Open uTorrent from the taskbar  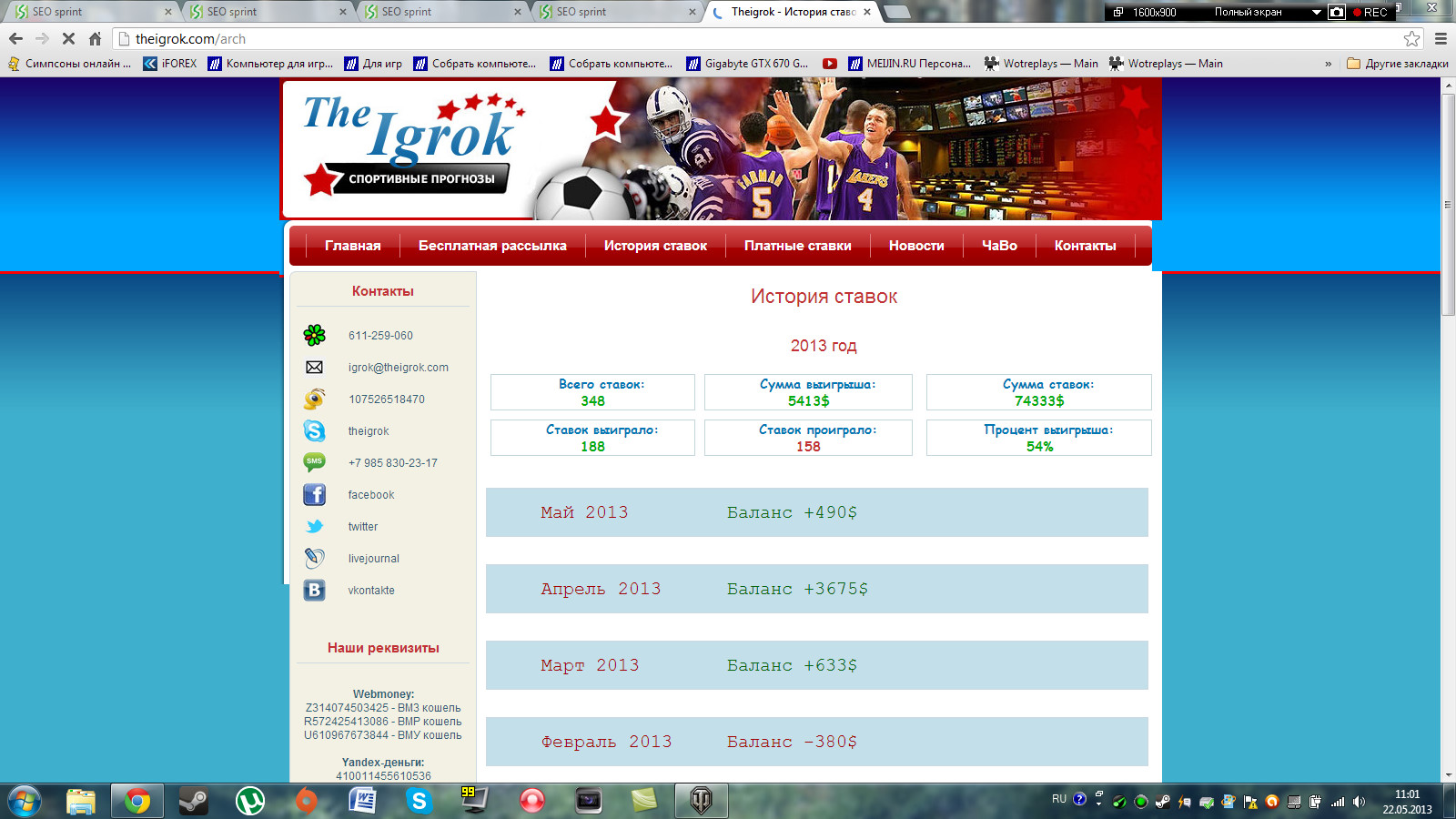[x=249, y=801]
